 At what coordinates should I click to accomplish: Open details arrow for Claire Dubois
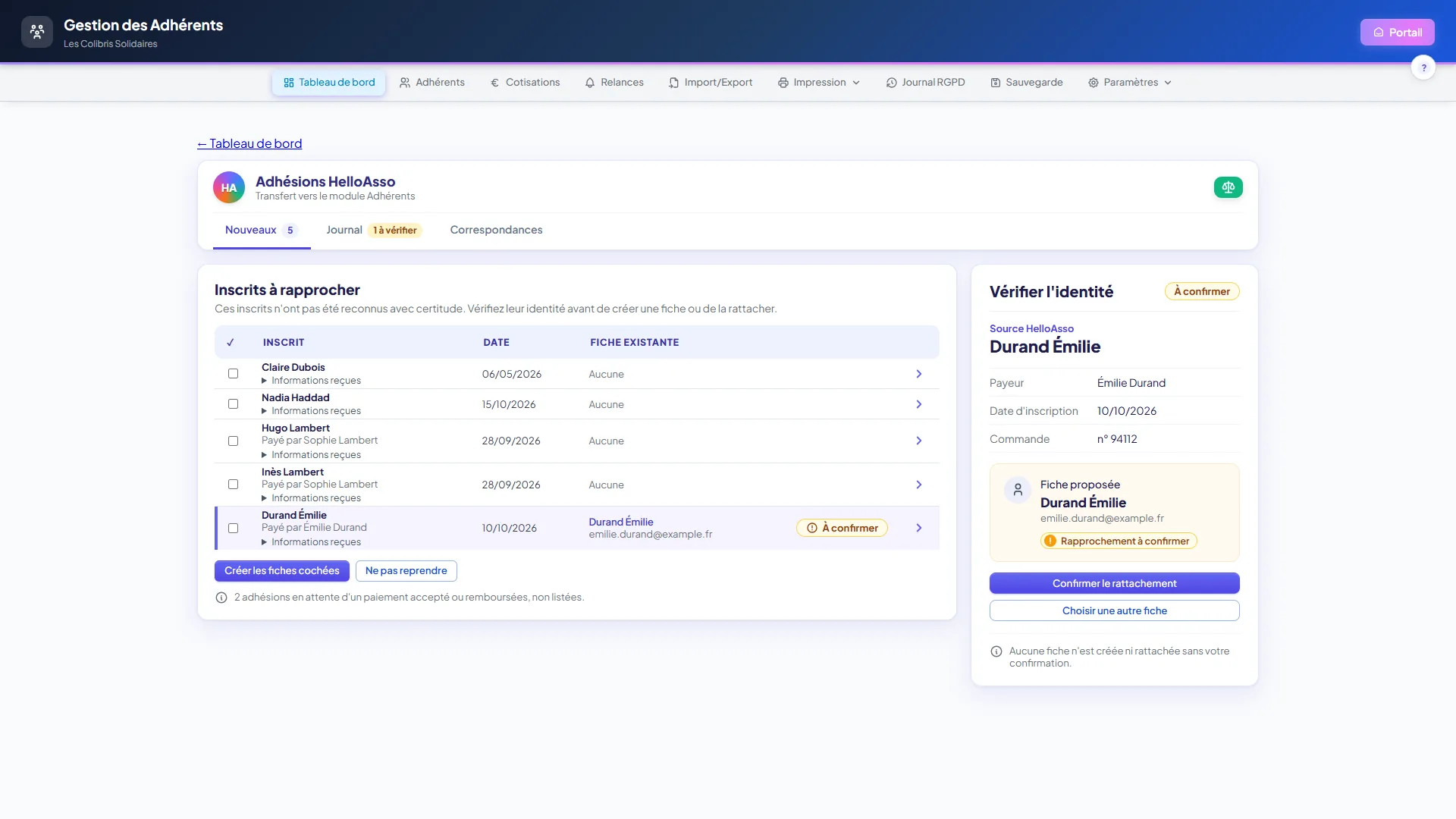pos(918,374)
